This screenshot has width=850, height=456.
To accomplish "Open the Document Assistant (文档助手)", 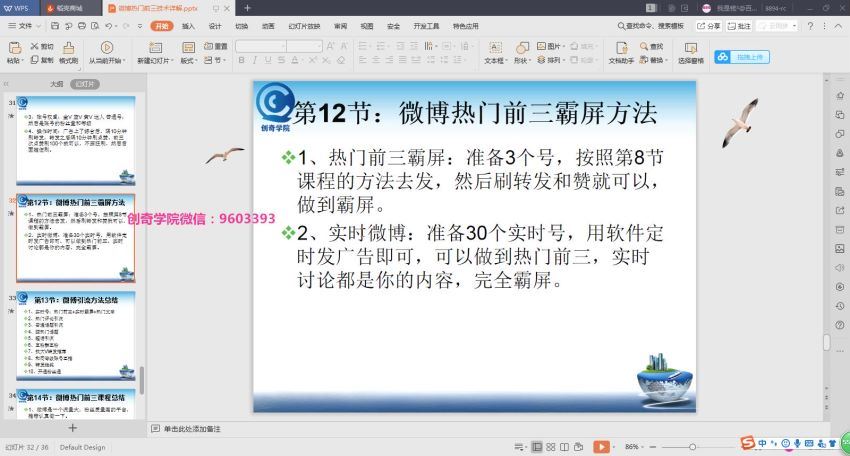I will coord(621,53).
